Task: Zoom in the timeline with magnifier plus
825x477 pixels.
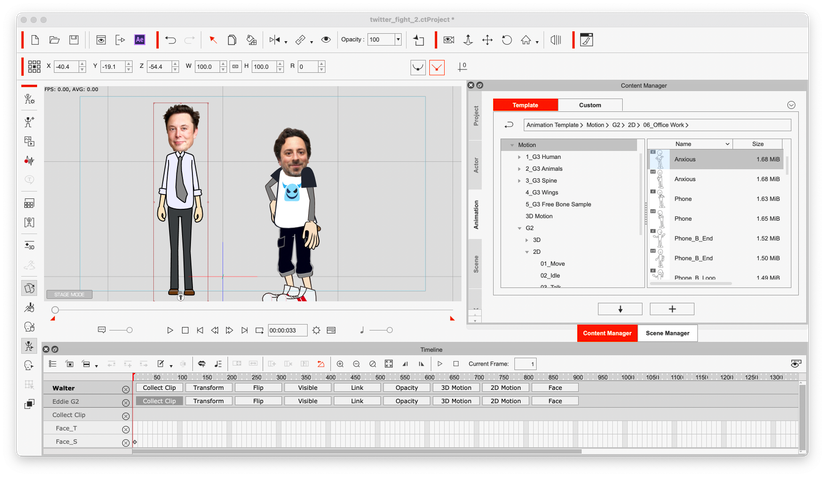Action: coord(340,363)
